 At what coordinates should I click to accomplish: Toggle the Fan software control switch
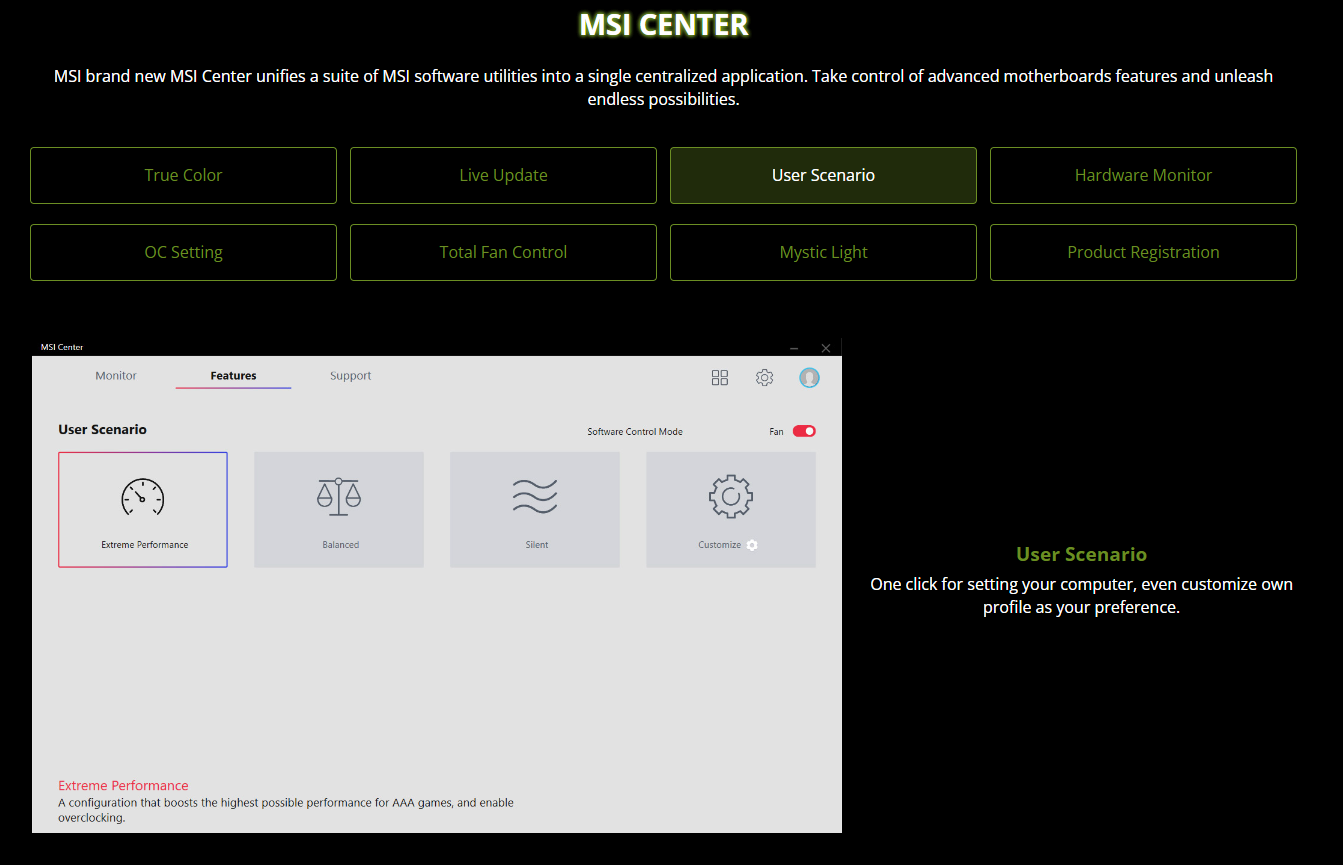pos(804,431)
